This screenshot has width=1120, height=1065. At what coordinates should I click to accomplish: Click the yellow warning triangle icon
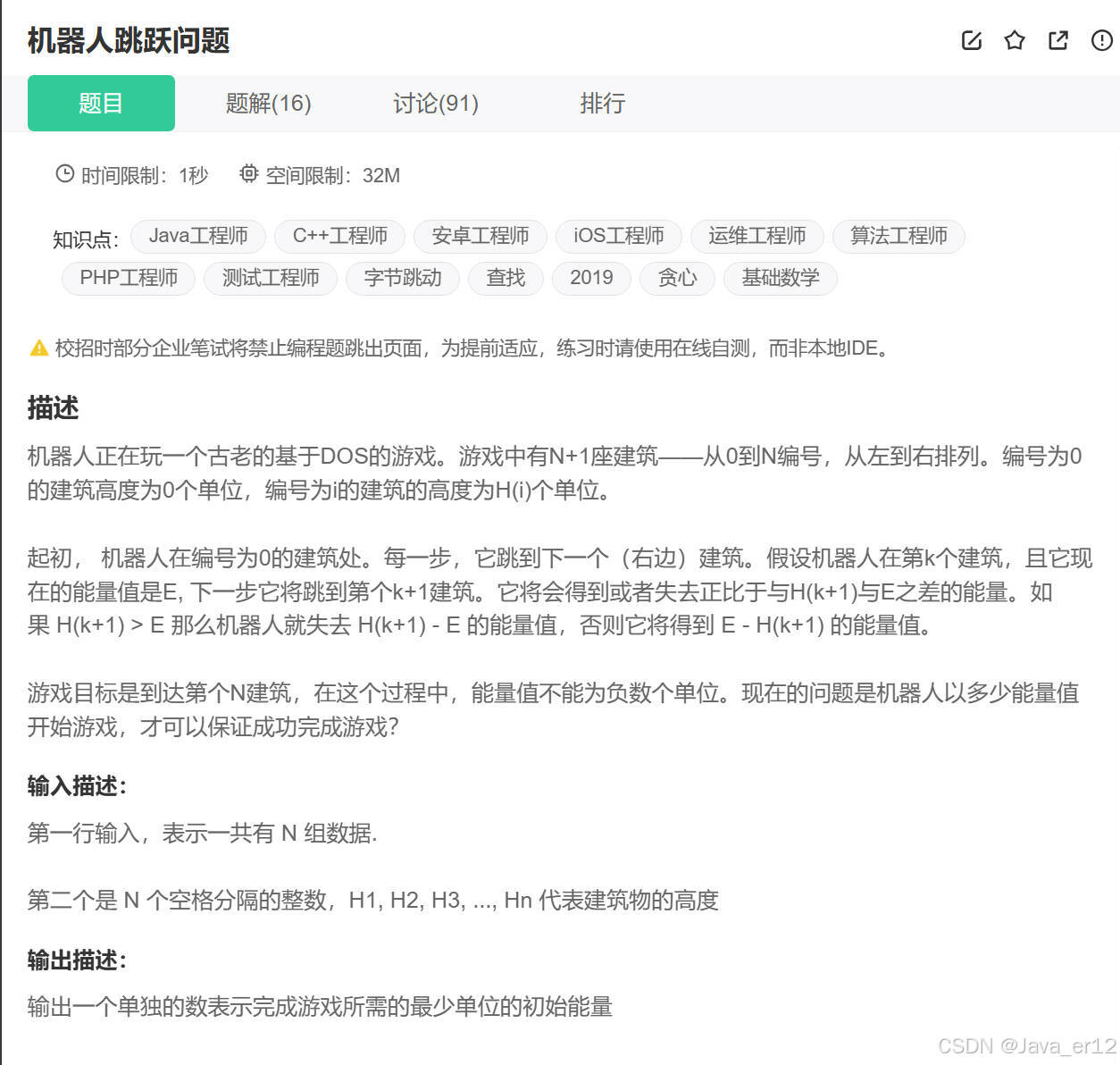coord(39,348)
